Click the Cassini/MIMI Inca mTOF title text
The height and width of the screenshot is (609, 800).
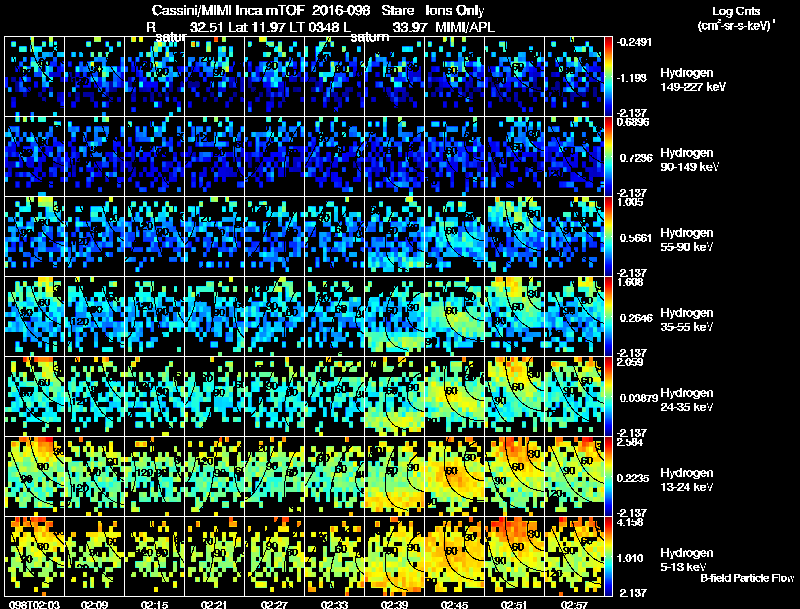point(228,10)
